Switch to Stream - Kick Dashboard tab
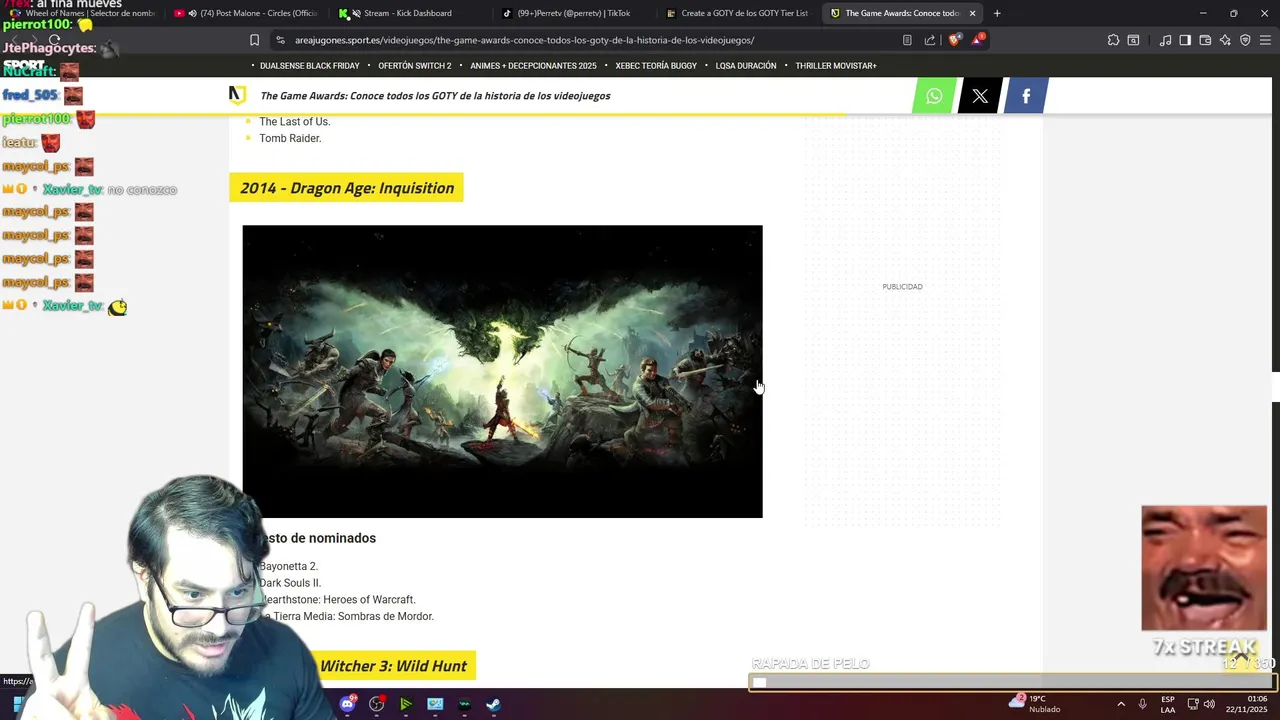1280x720 pixels. click(408, 13)
